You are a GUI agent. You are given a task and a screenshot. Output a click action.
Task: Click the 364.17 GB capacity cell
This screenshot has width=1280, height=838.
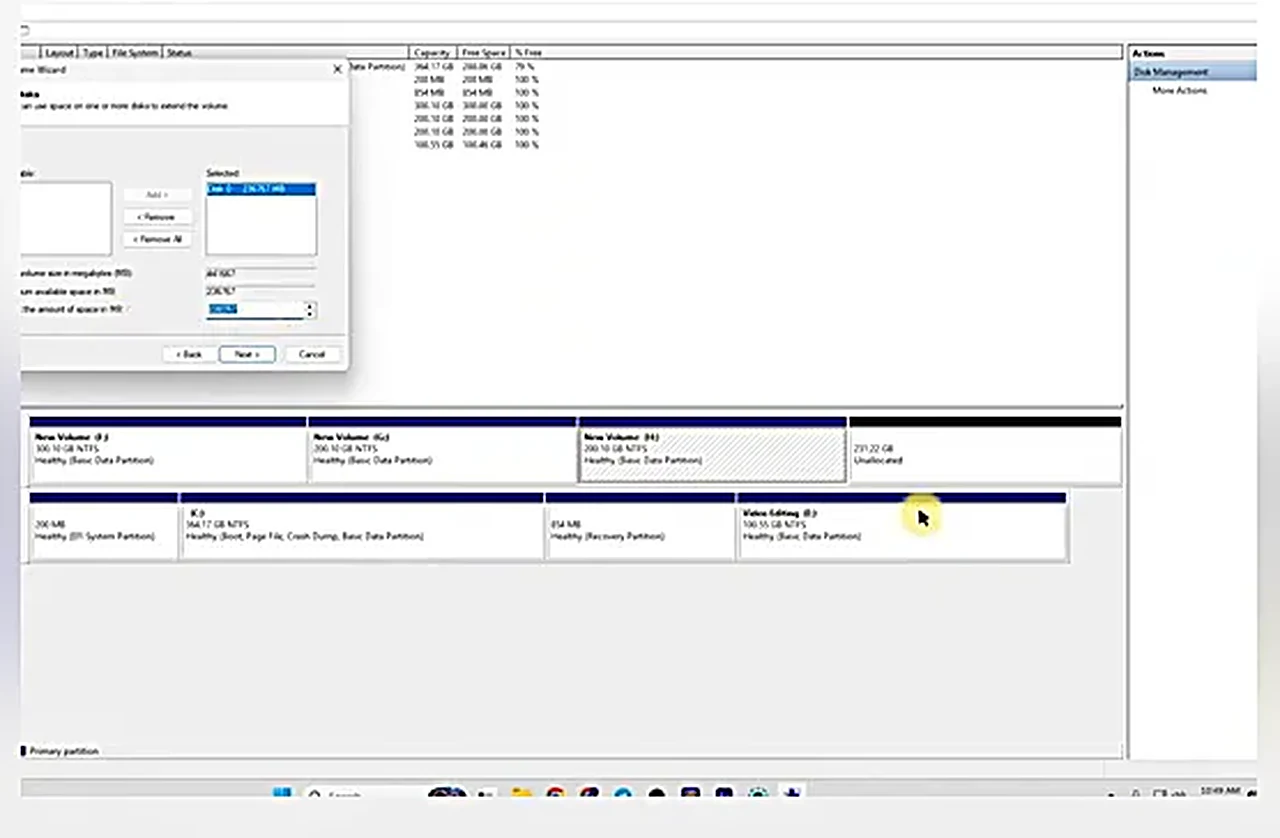[433, 66]
